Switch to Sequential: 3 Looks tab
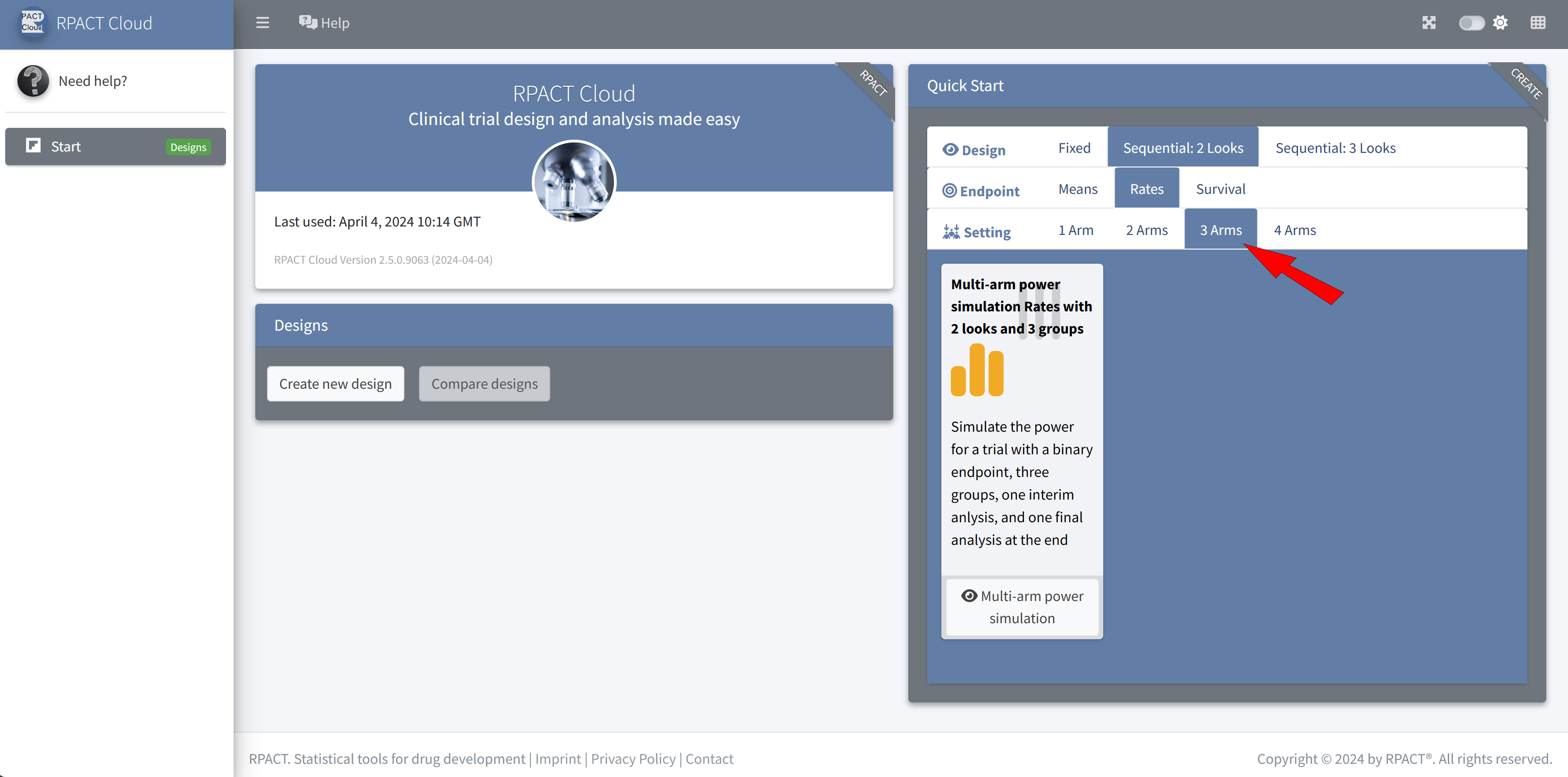The image size is (1568, 777). pyautogui.click(x=1335, y=148)
